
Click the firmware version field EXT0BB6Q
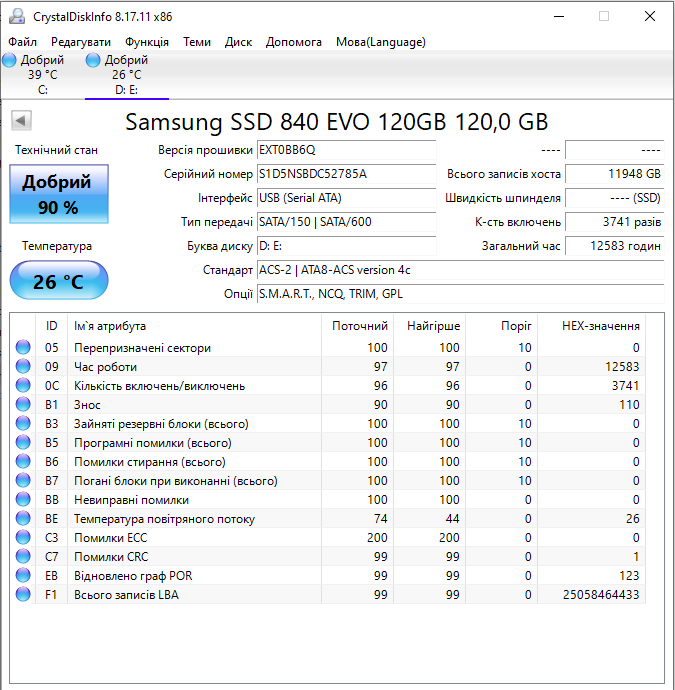(346, 150)
